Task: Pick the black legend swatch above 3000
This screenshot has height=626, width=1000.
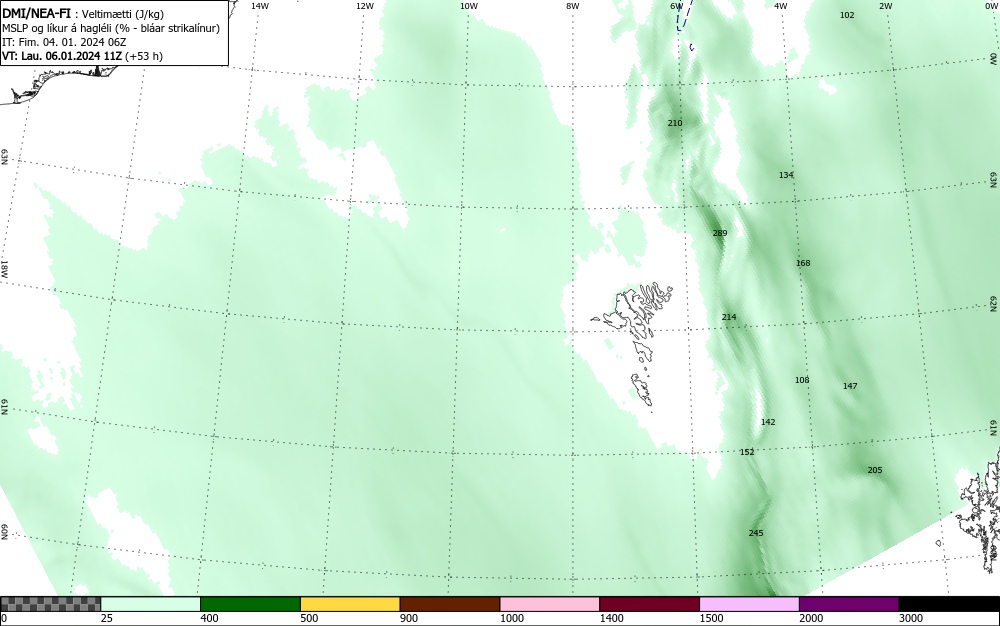Action: (949, 604)
